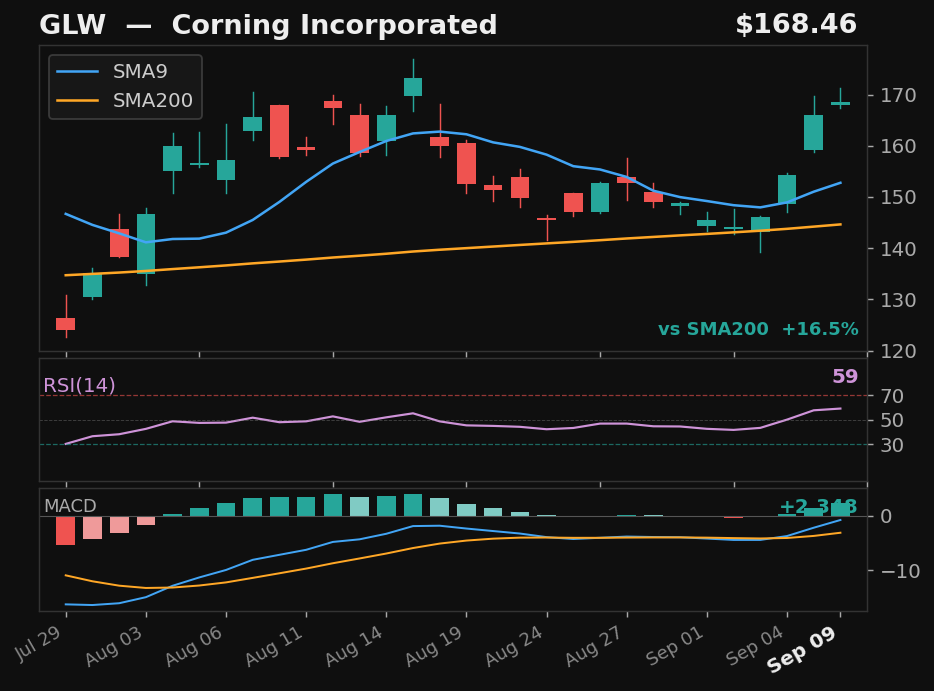Screen dimensions: 934x691
Task: Click the MACD panel label
Action: [x=70, y=506]
